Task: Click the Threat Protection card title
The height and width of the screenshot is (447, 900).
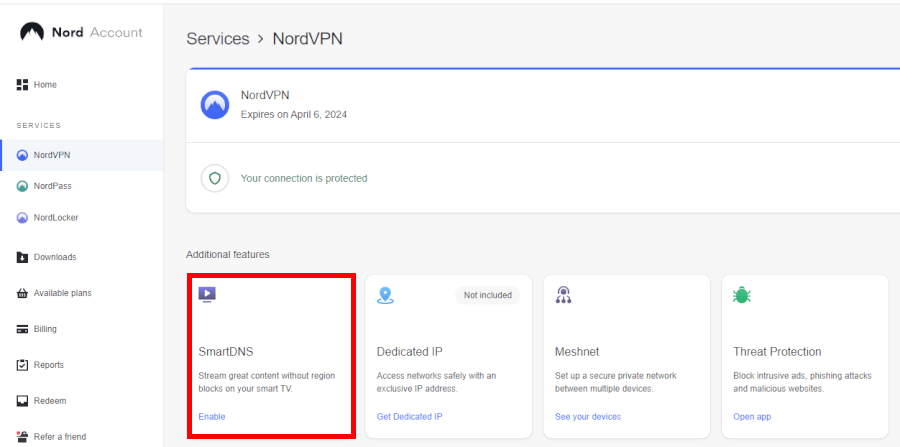Action: click(x=777, y=352)
